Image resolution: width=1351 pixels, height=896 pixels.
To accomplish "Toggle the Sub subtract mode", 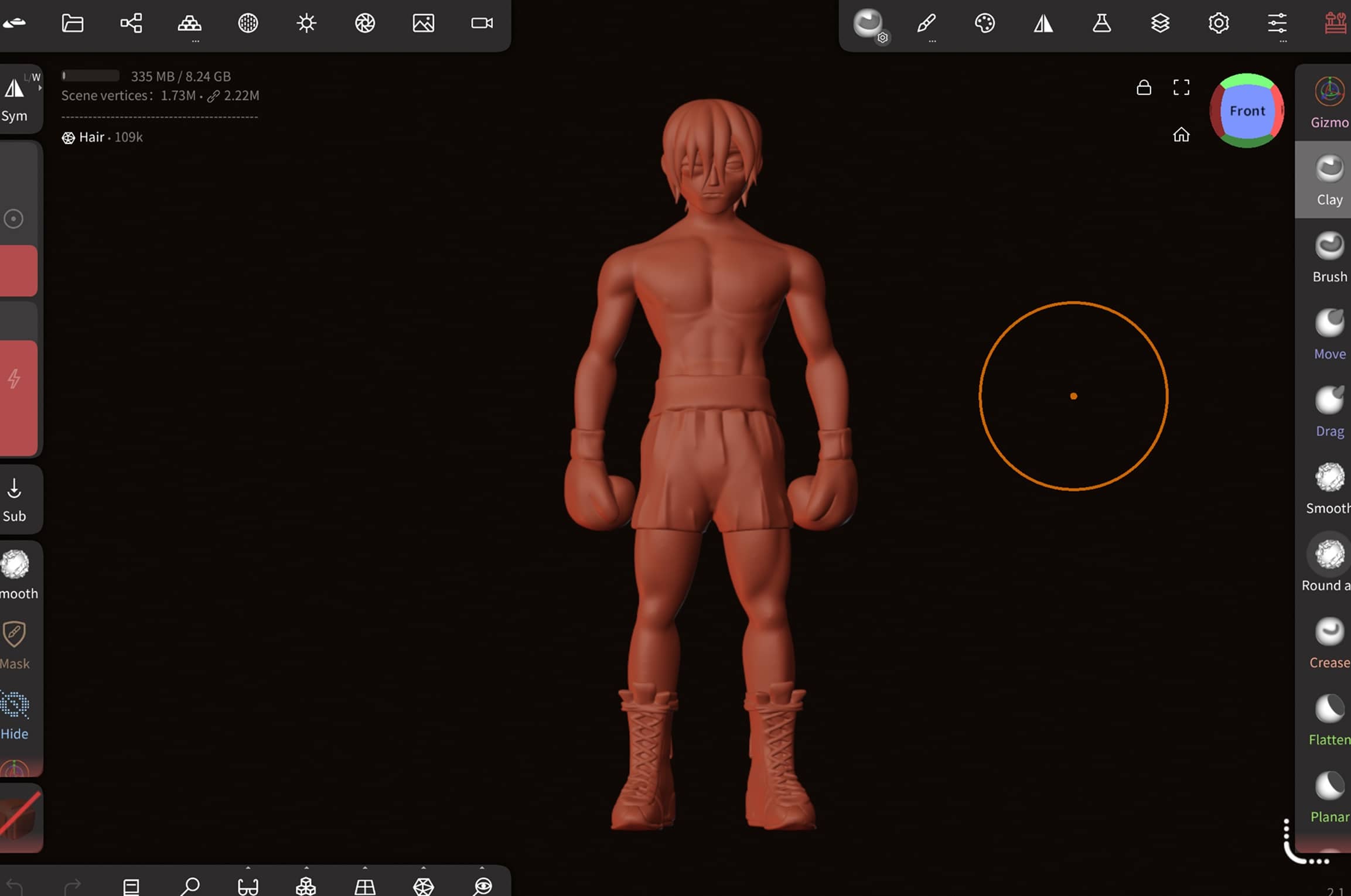I will coord(15,499).
